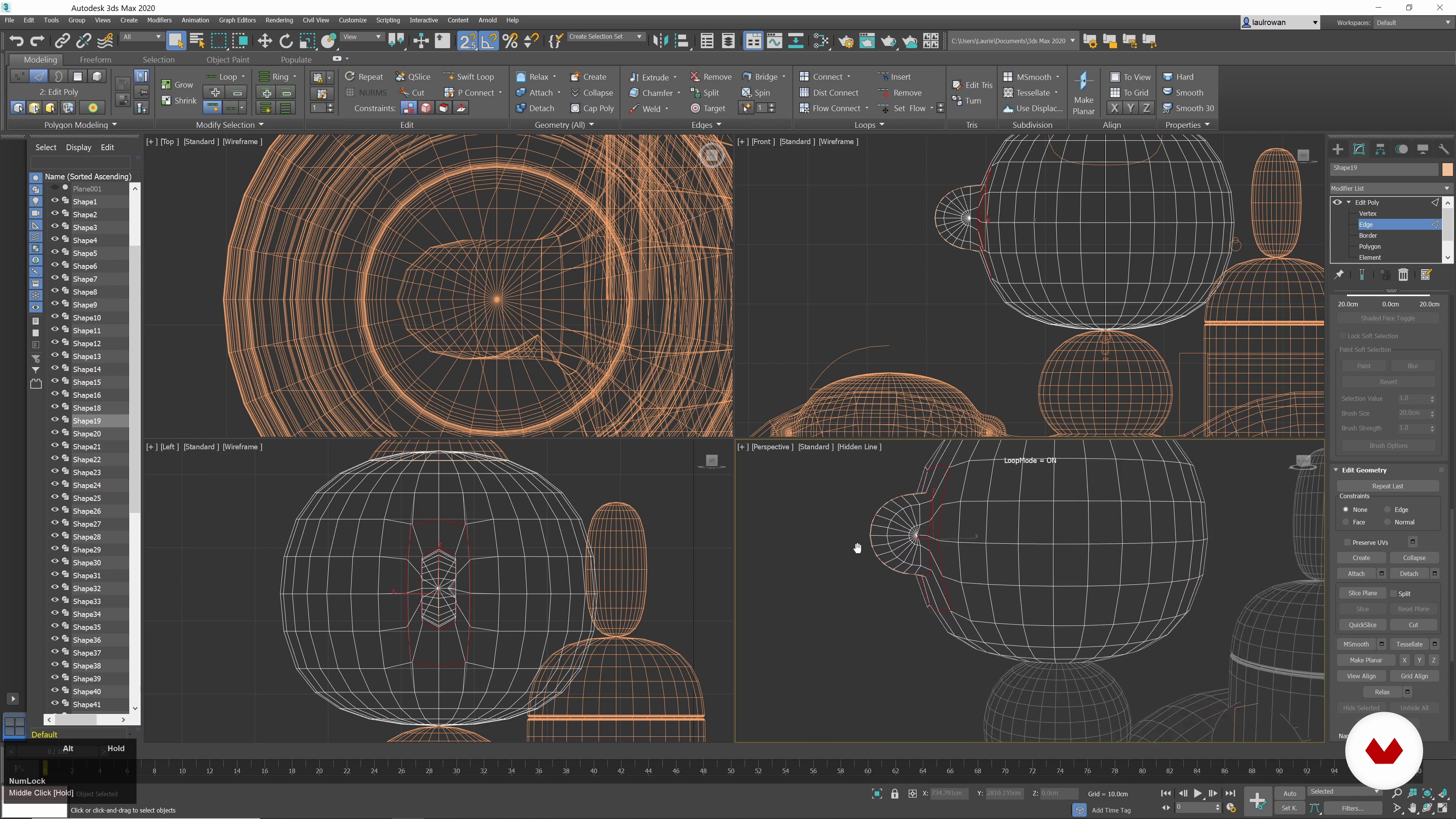Open the Modifiers menu
The width and height of the screenshot is (1456, 819).
[159, 20]
